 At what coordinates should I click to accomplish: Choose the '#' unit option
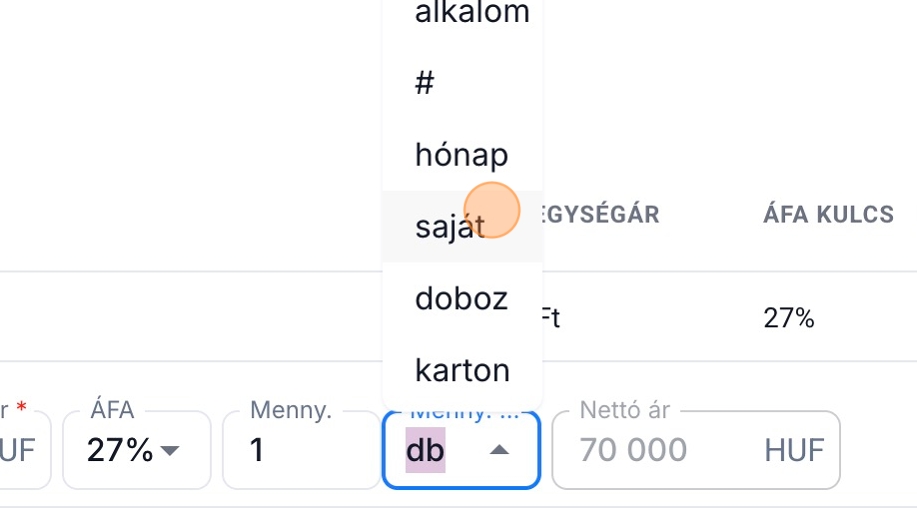click(x=425, y=83)
